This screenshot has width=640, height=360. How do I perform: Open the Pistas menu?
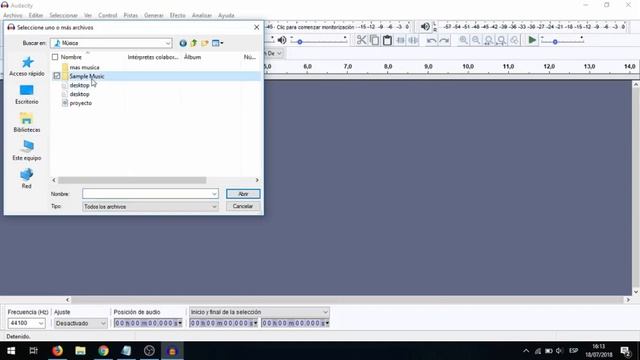pyautogui.click(x=131, y=16)
